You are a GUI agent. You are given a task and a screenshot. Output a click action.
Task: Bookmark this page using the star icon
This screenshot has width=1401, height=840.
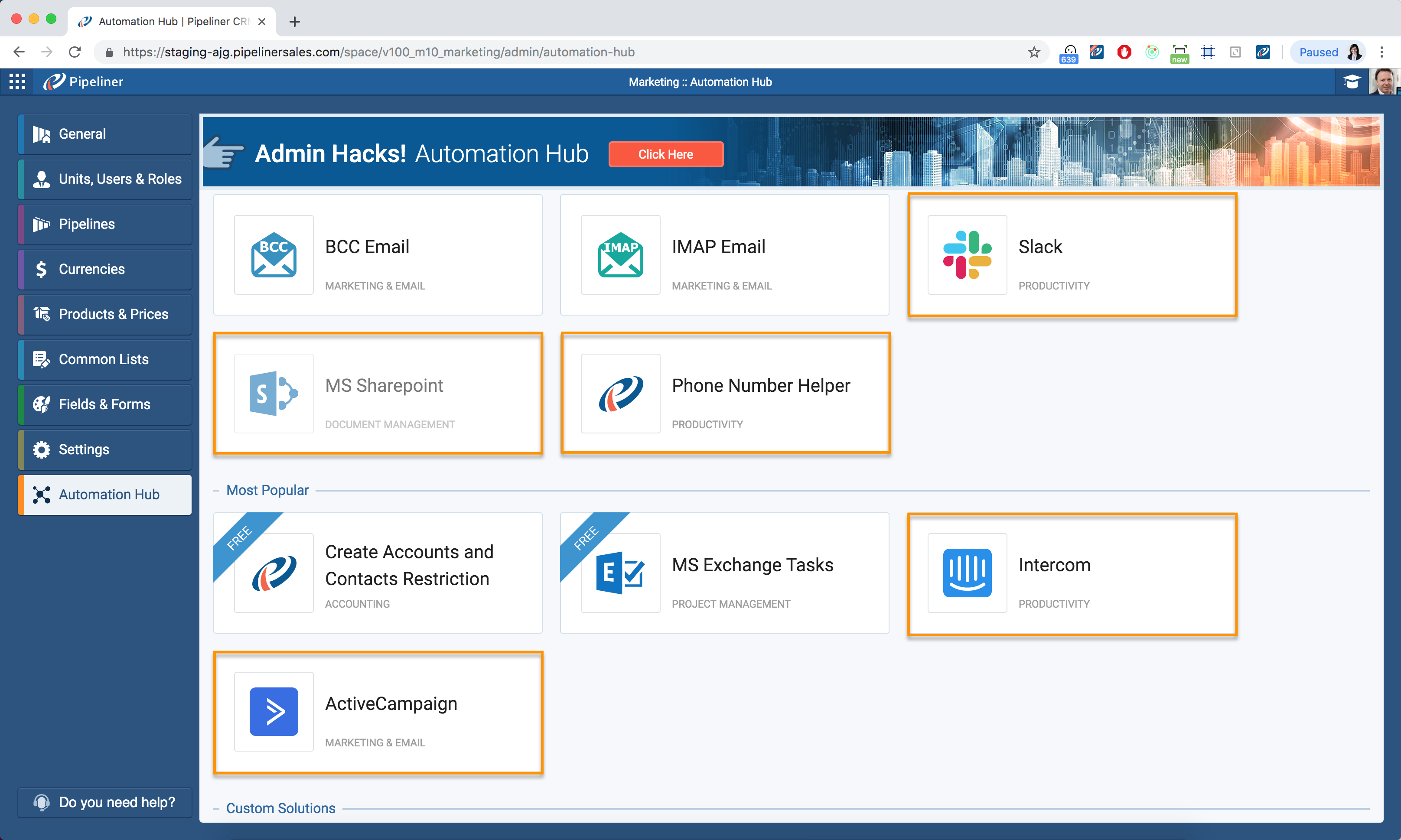[1033, 52]
